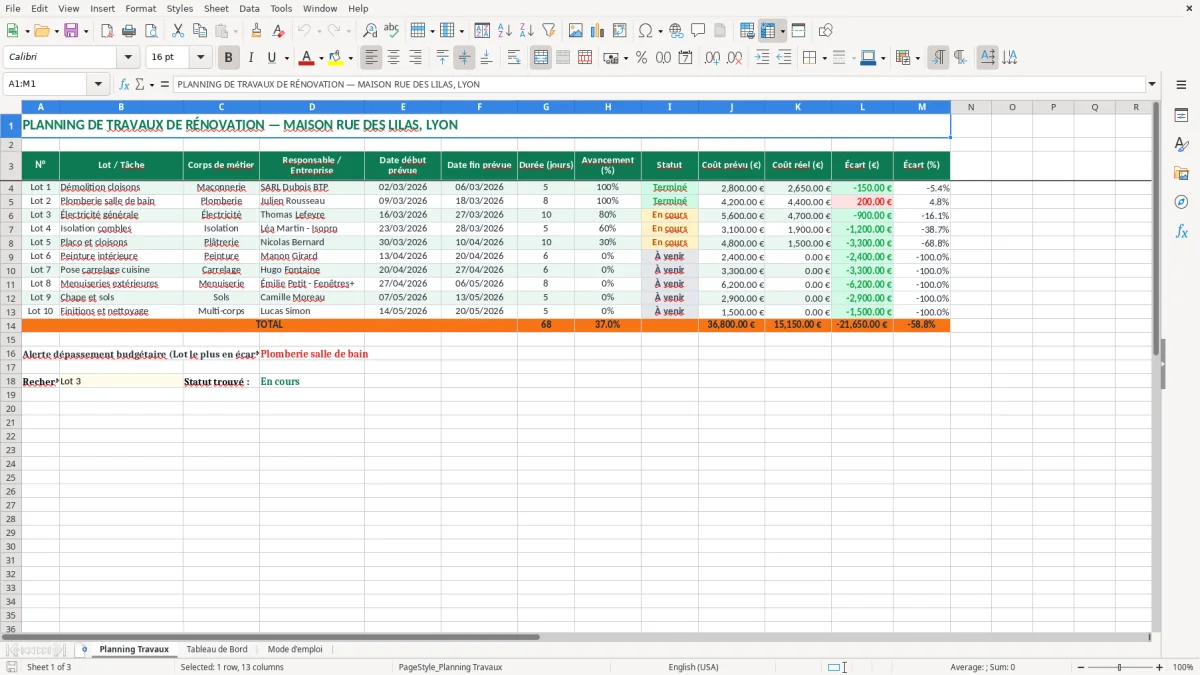Viewport: 1200px width, 675px height.
Task: Format cells as Percent
Action: click(641, 58)
